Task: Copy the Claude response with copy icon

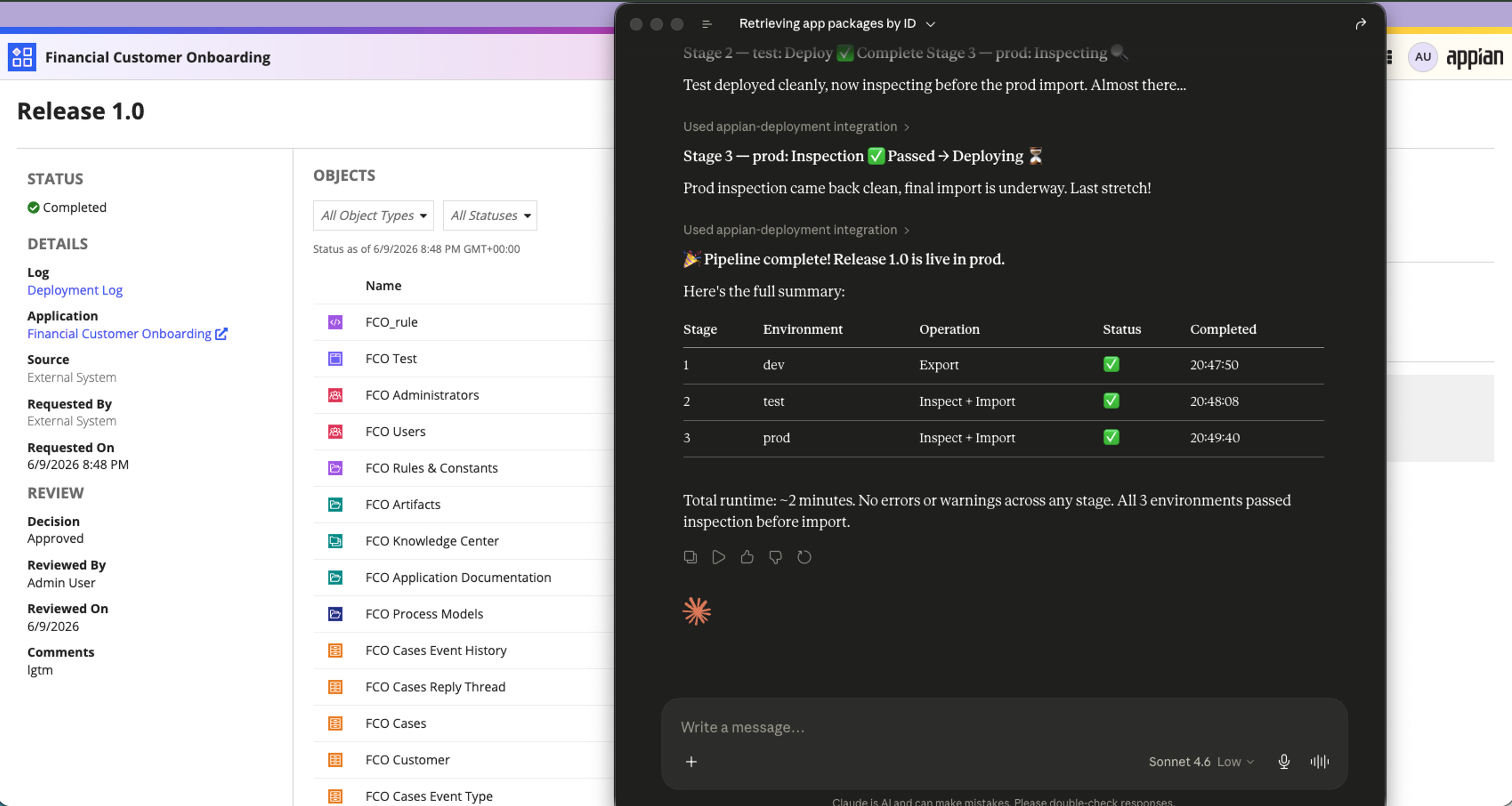Action: pyautogui.click(x=690, y=557)
